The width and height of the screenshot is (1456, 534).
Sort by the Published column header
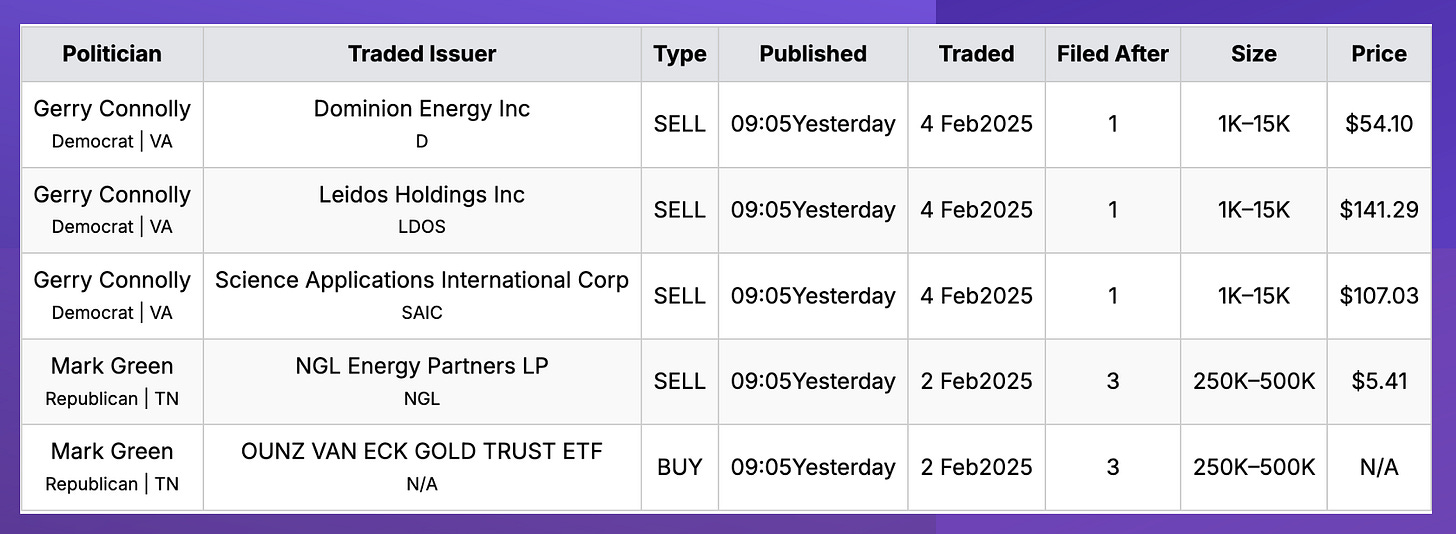tap(813, 54)
